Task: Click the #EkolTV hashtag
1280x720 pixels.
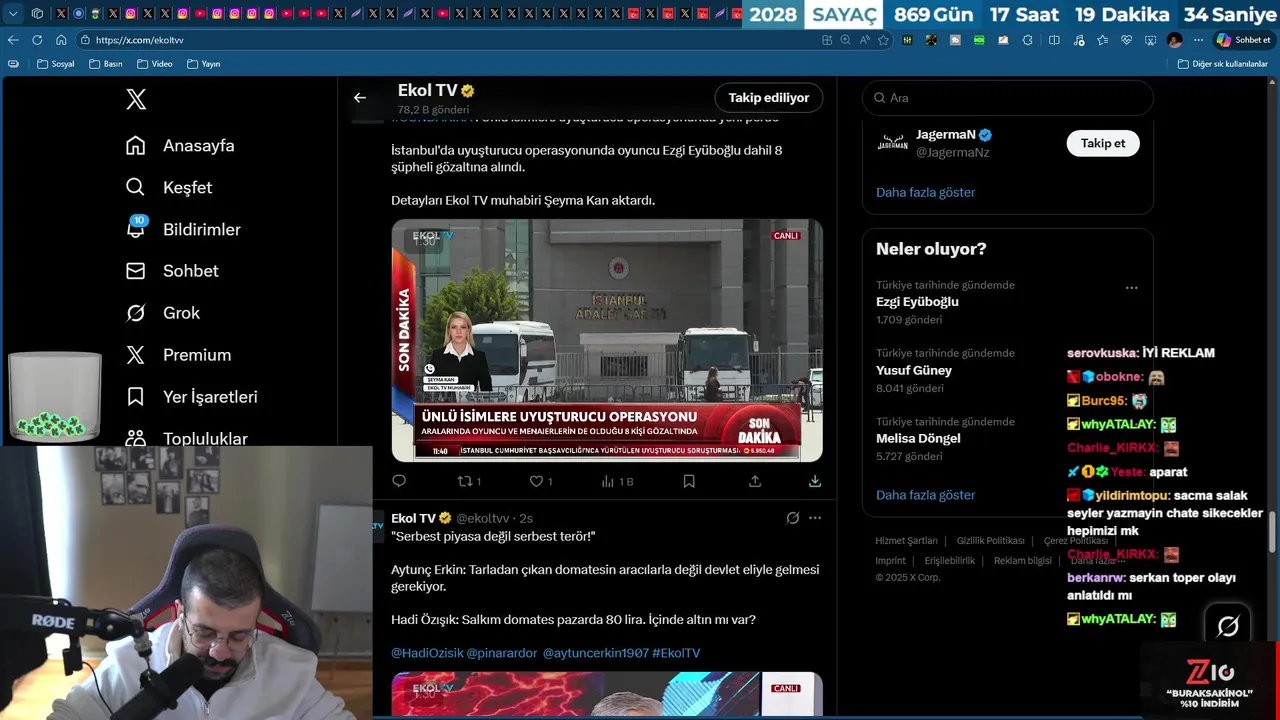Action: click(676, 653)
